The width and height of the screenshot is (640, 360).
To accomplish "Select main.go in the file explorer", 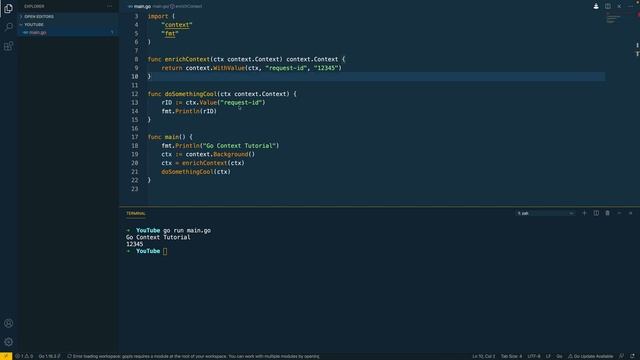I will 68,32.
